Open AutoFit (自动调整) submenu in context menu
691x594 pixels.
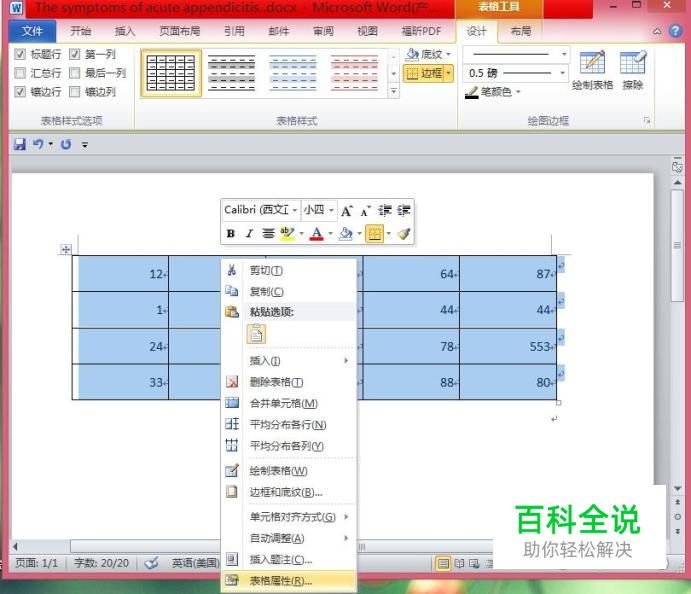click(x=289, y=538)
